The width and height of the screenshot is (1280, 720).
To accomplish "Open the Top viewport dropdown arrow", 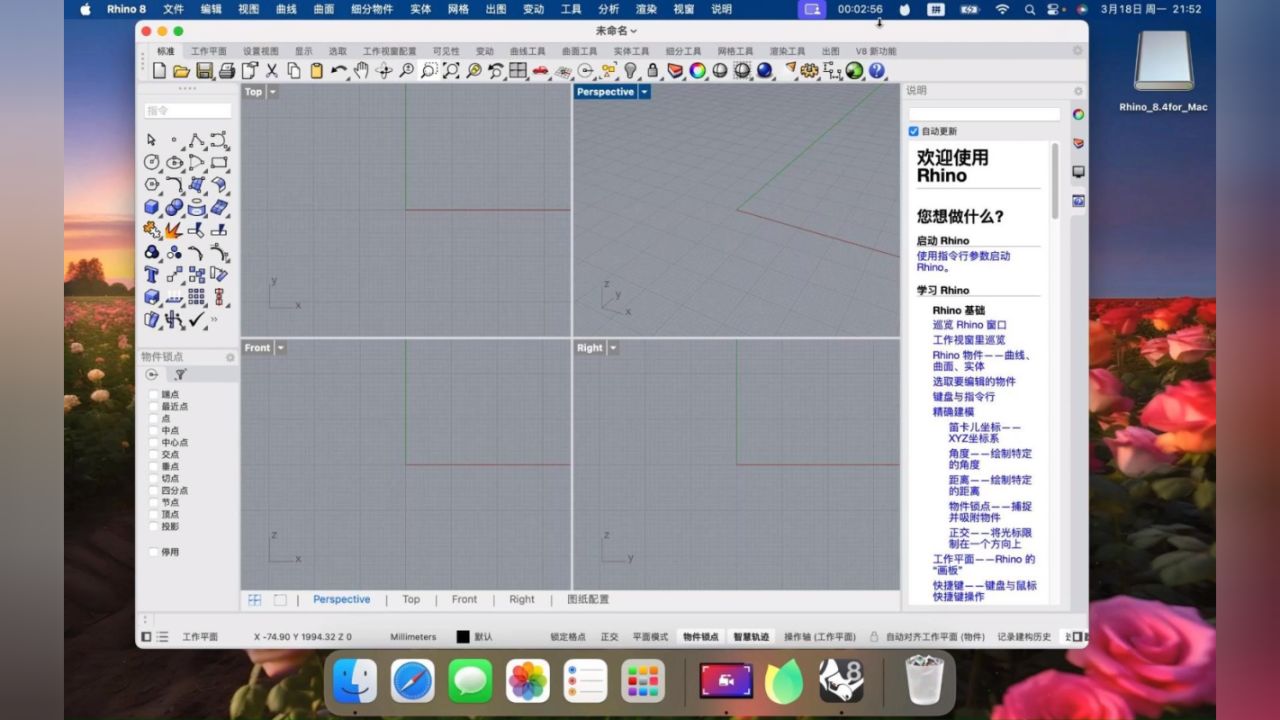I will click(x=273, y=92).
